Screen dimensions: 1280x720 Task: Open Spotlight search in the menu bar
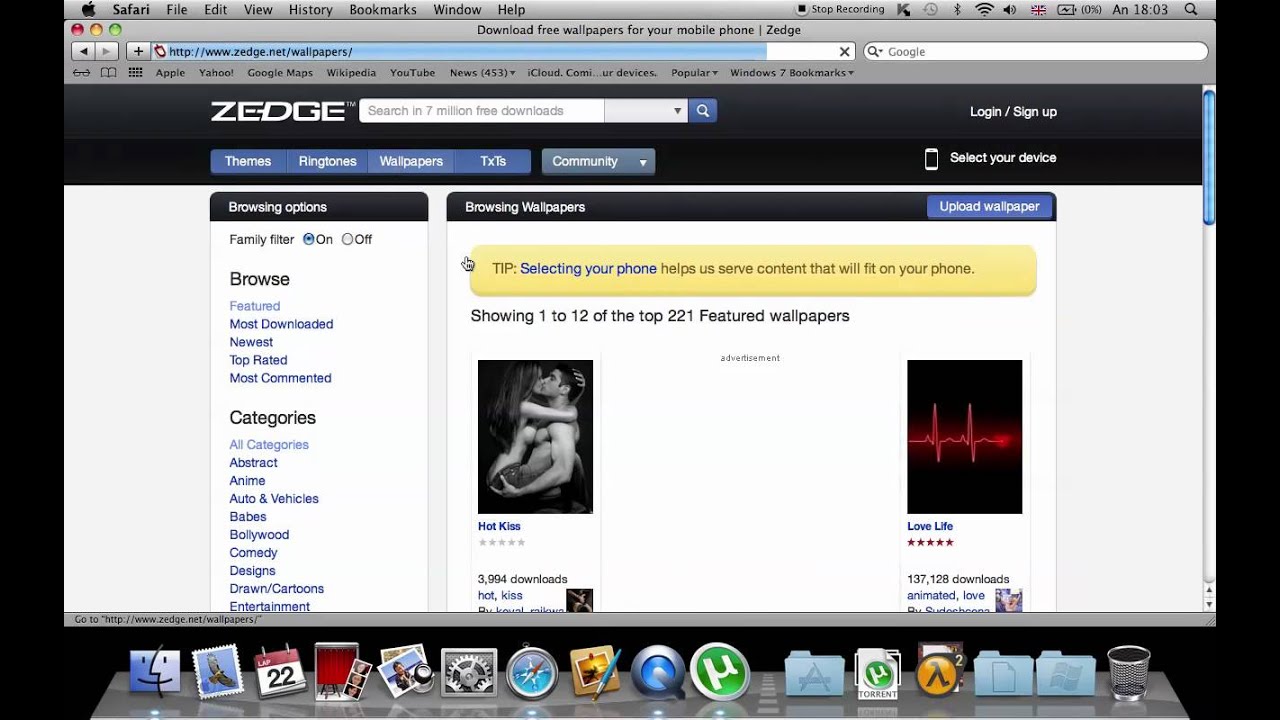tap(1191, 9)
